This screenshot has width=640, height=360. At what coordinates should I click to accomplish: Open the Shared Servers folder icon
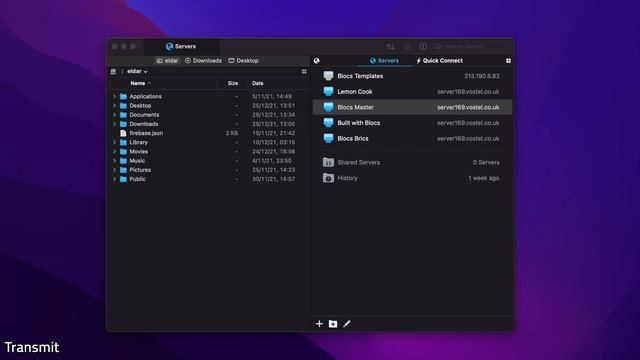328,162
